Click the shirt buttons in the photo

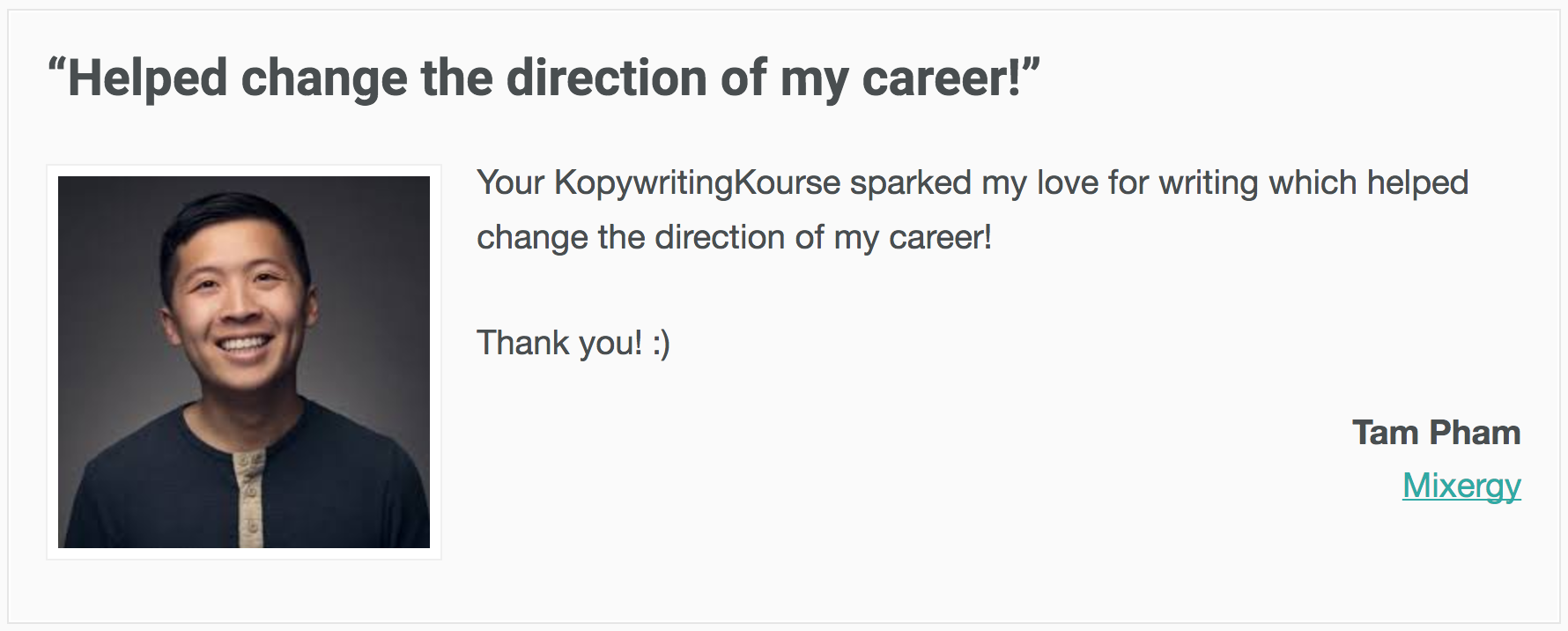[248, 496]
